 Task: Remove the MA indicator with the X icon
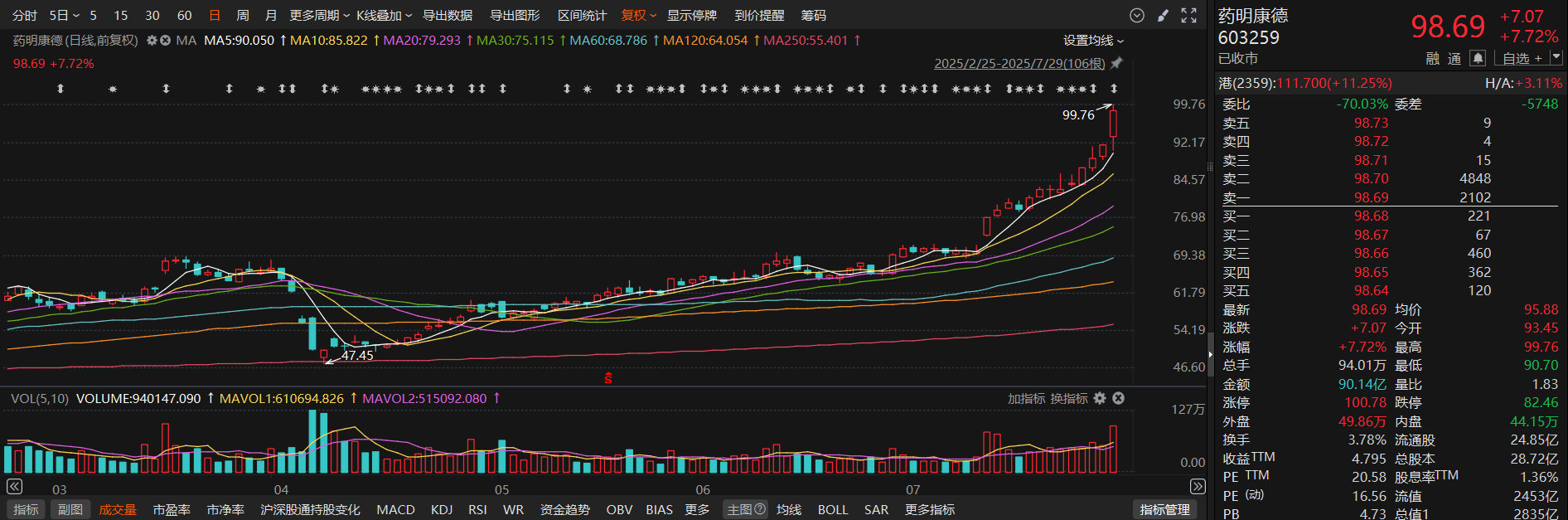coord(165,41)
